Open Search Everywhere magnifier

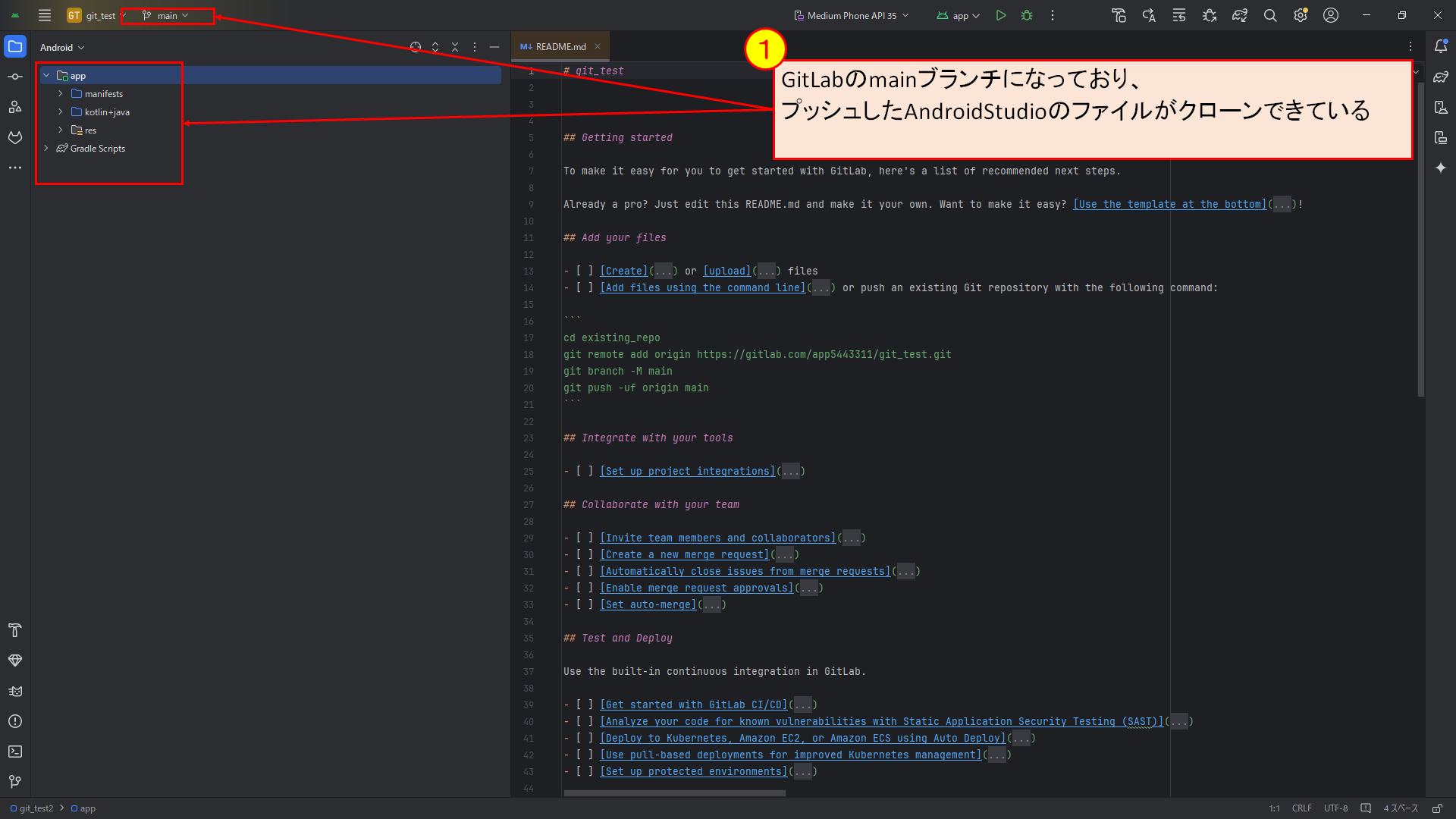(x=1270, y=15)
